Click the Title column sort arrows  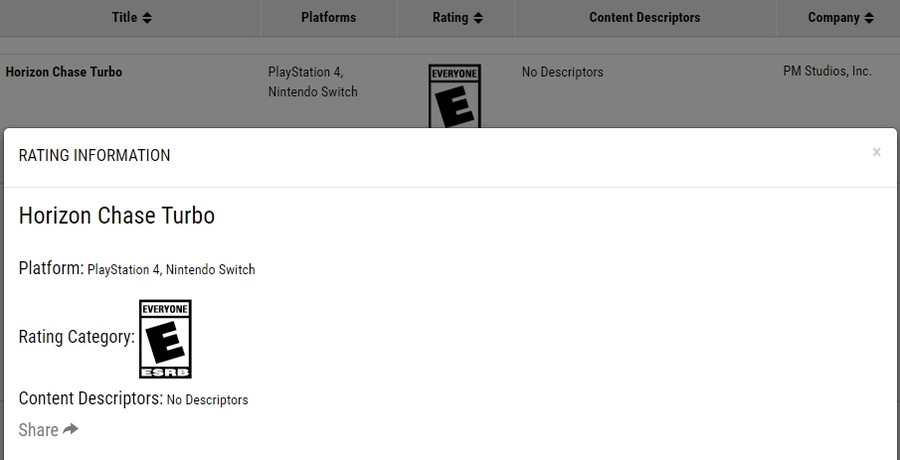coord(147,18)
